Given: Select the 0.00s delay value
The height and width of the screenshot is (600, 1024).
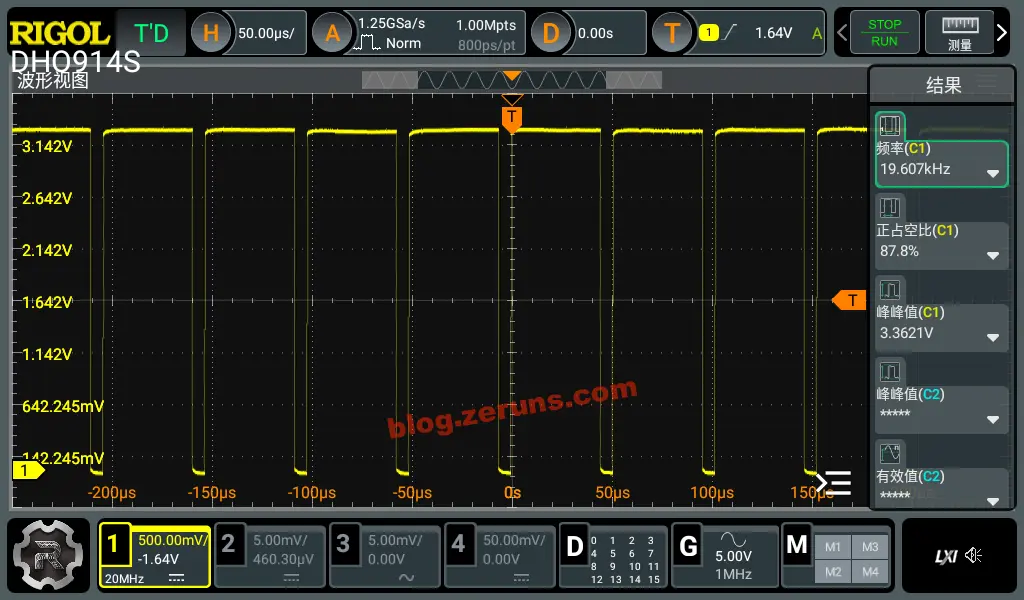Looking at the screenshot, I should click(596, 33).
